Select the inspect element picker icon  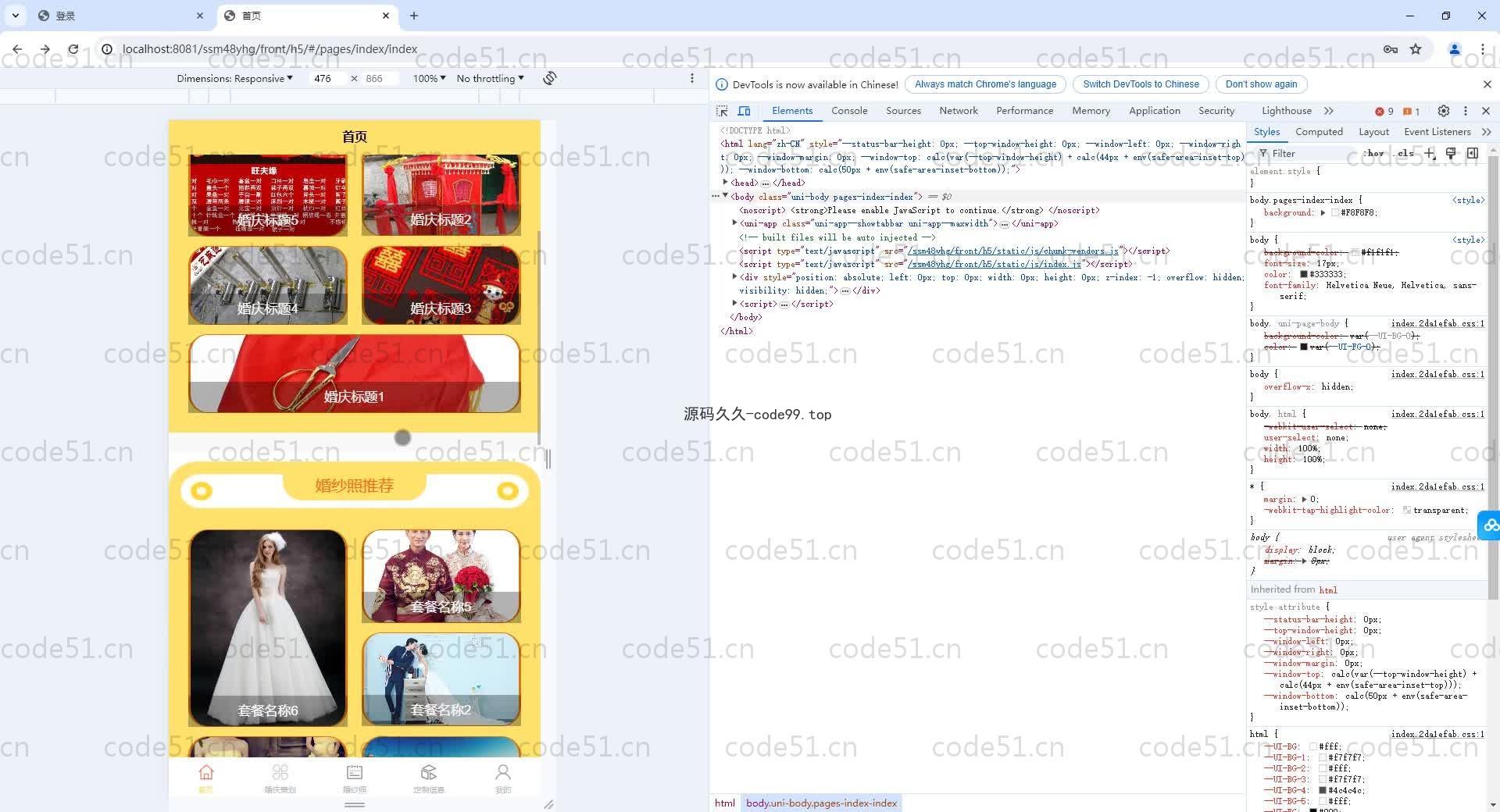722,111
